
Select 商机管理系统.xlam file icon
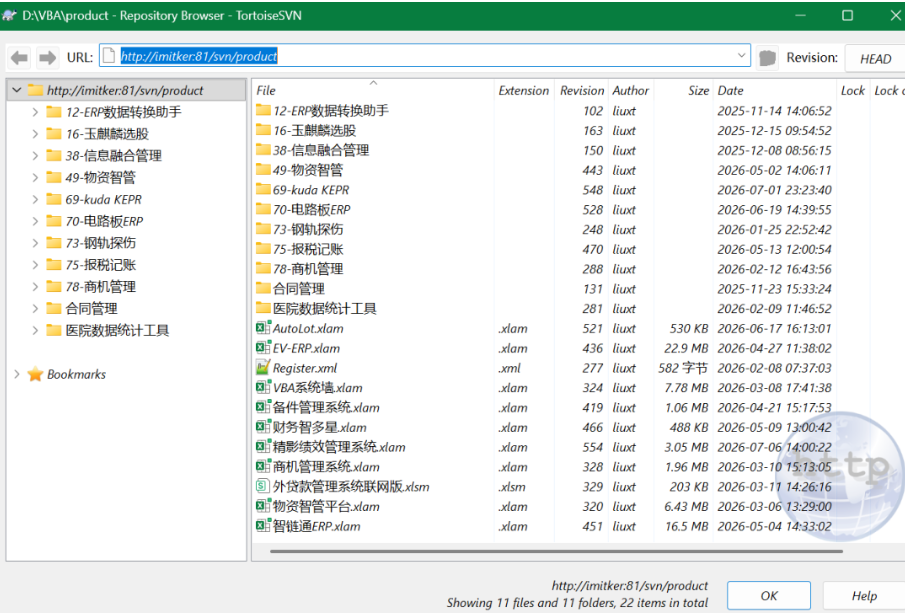pyautogui.click(x=263, y=466)
